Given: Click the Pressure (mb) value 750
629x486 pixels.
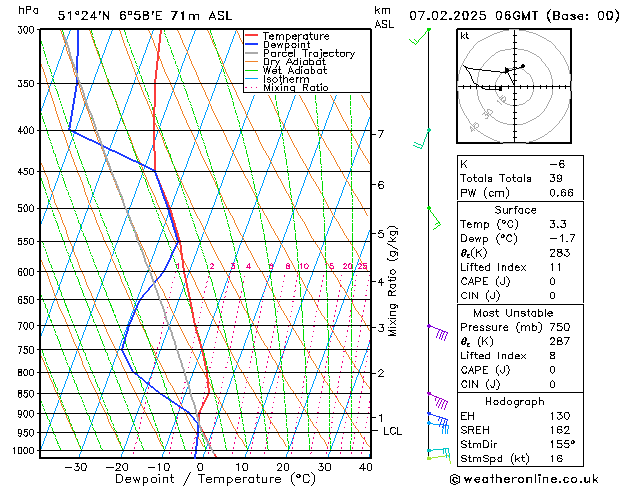Looking at the screenshot, I should click(560, 327).
